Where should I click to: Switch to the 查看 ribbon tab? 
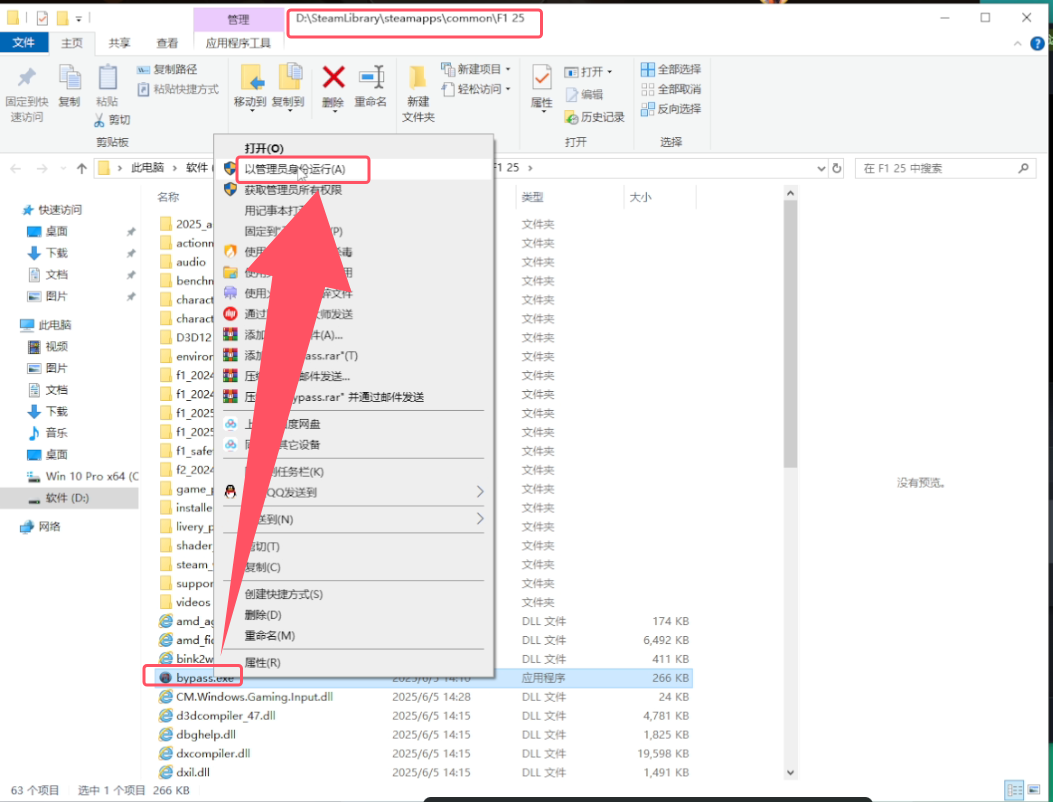click(167, 43)
